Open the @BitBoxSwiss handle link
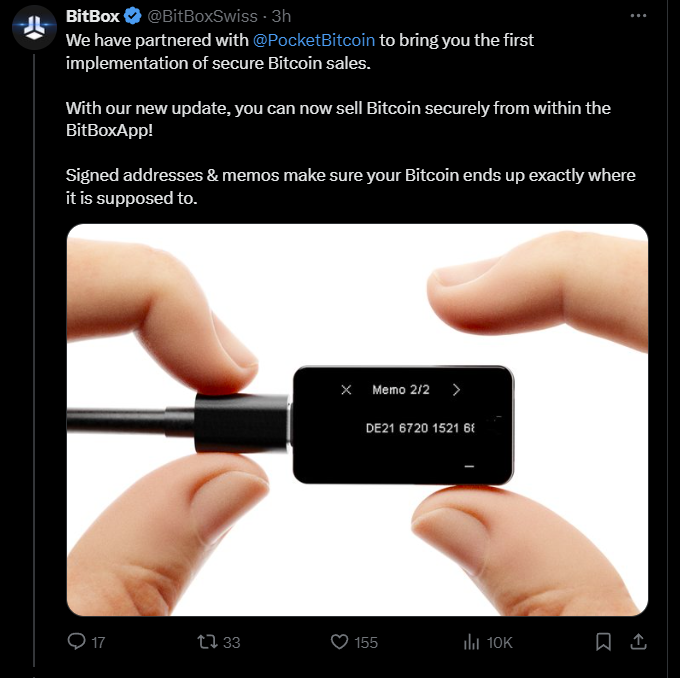 point(201,17)
